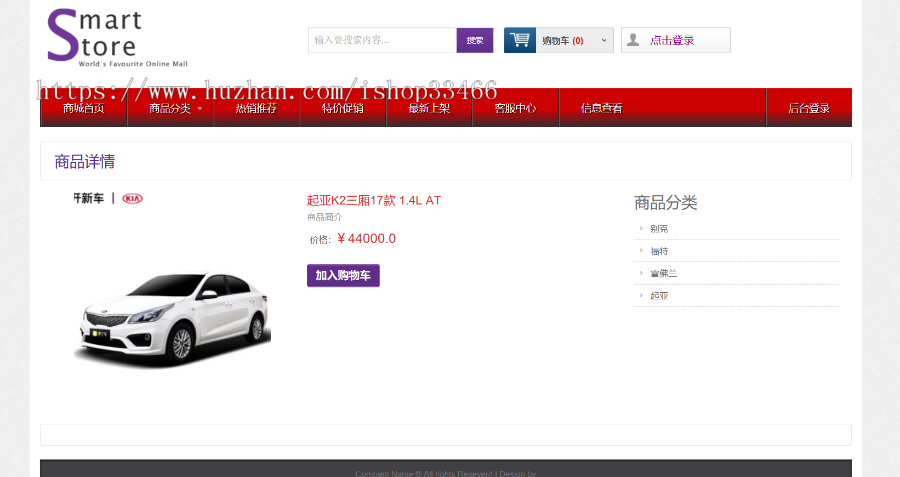This screenshot has height=477, width=900.
Task: Click the ¥44000.0 price text
Action: (x=366, y=238)
